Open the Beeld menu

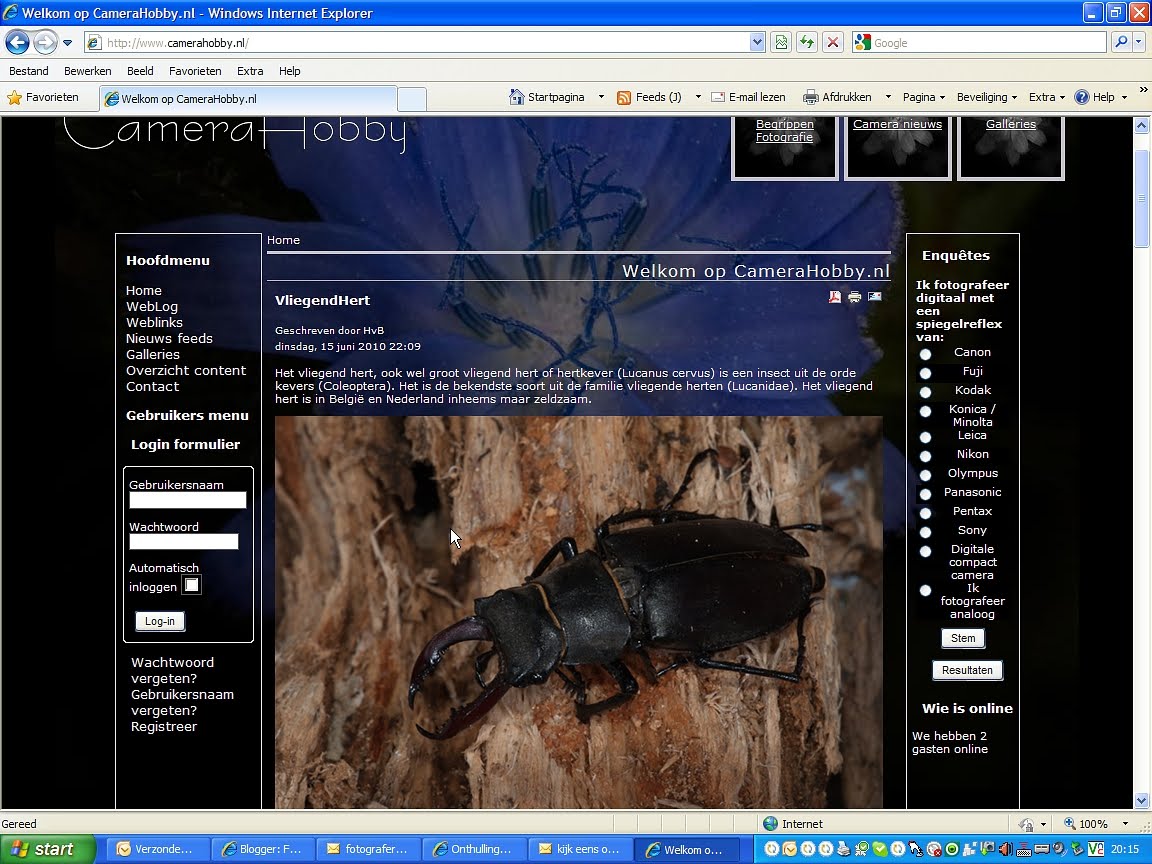pyautogui.click(x=140, y=71)
